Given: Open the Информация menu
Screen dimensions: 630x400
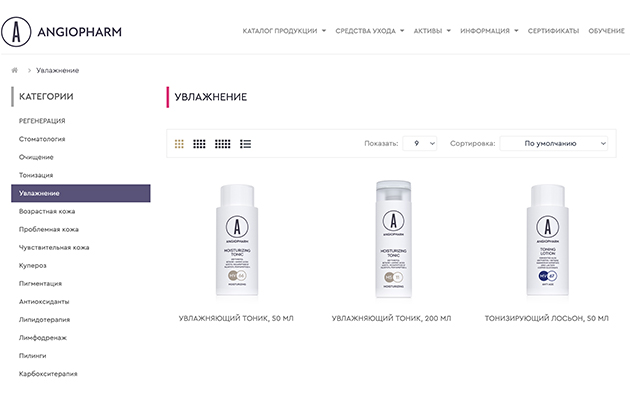Looking at the screenshot, I should pyautogui.click(x=489, y=31).
